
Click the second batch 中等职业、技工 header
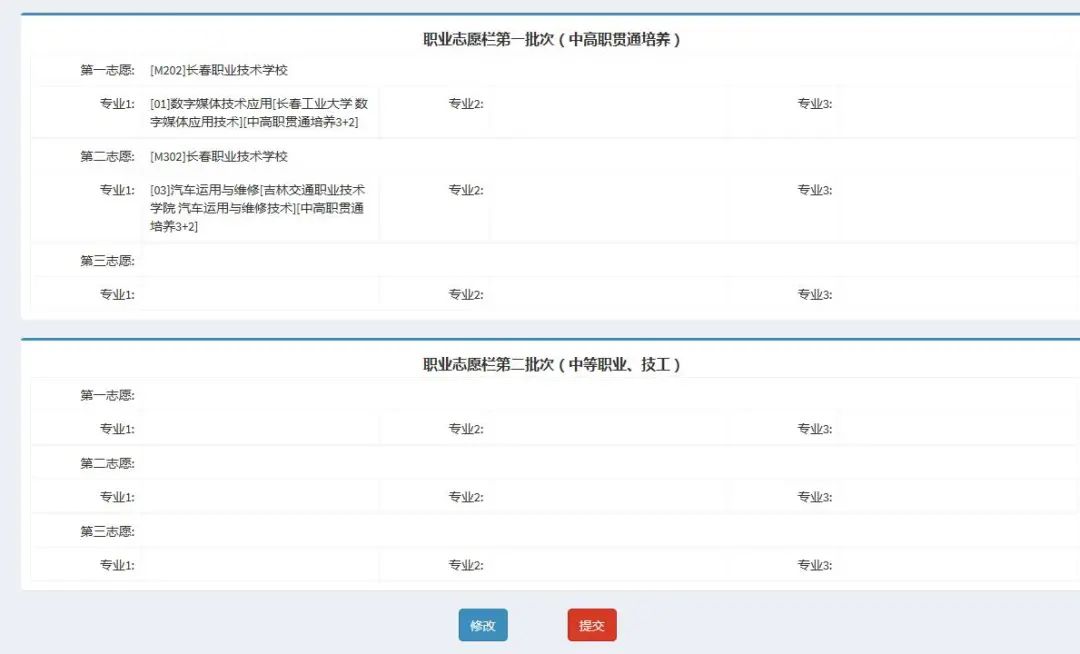point(540,362)
